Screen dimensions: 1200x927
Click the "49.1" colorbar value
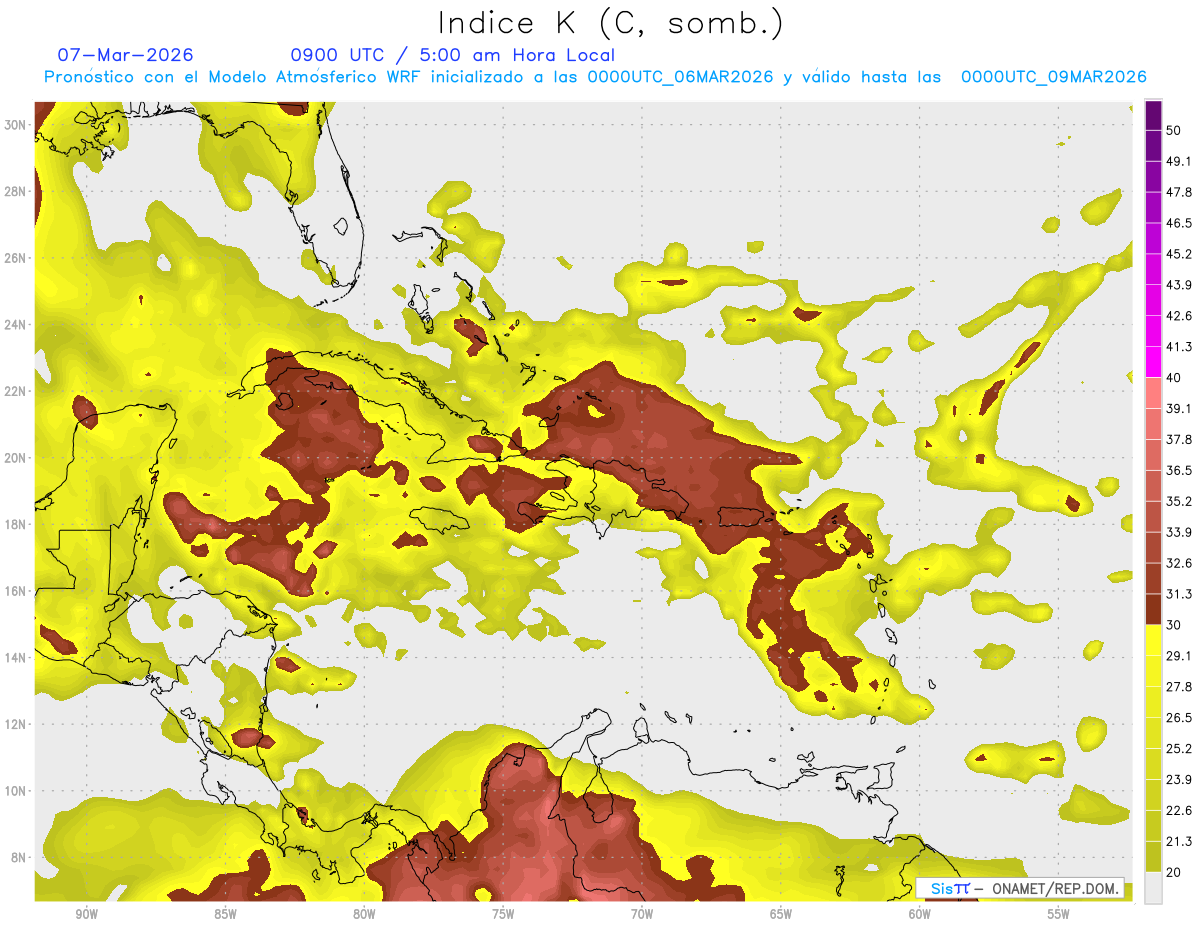(1179, 161)
